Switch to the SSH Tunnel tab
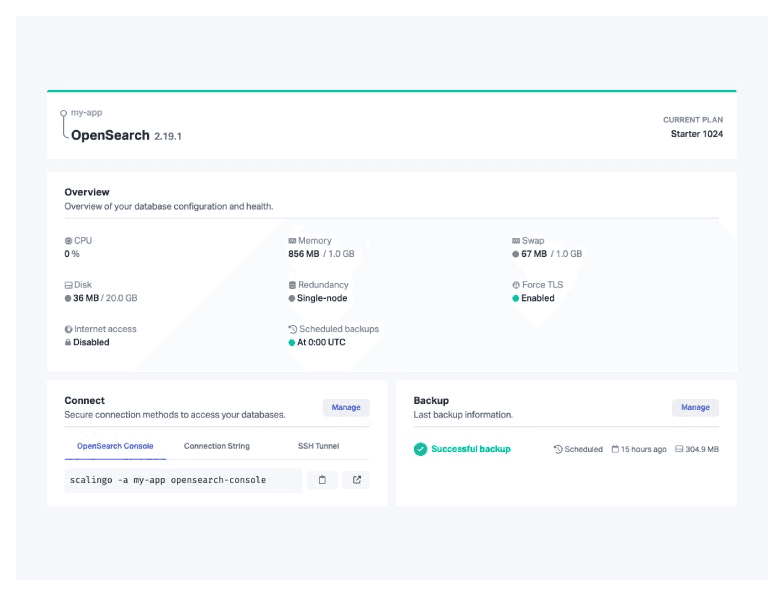 tap(318, 446)
